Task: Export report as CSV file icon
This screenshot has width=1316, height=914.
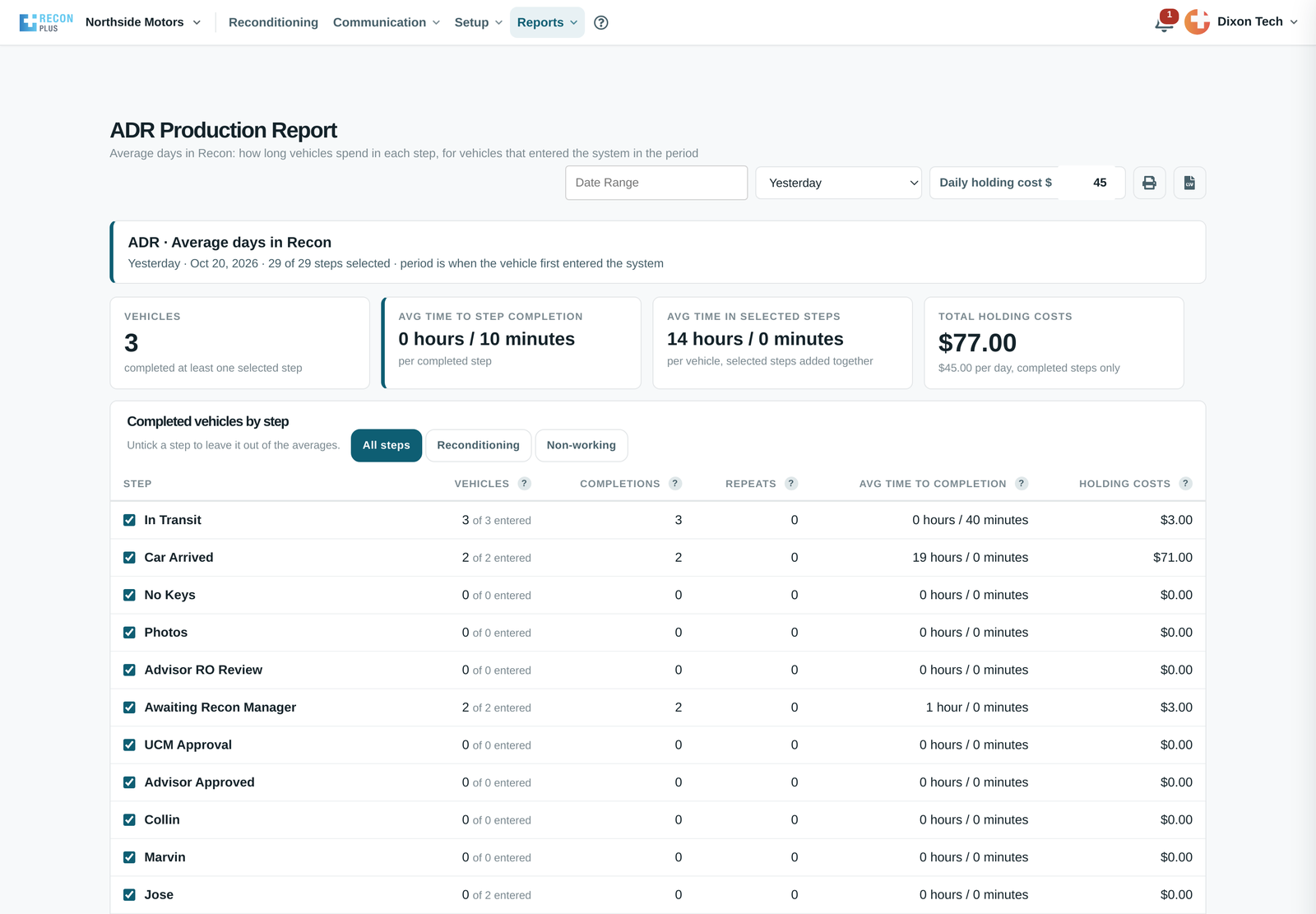Action: tap(1189, 183)
